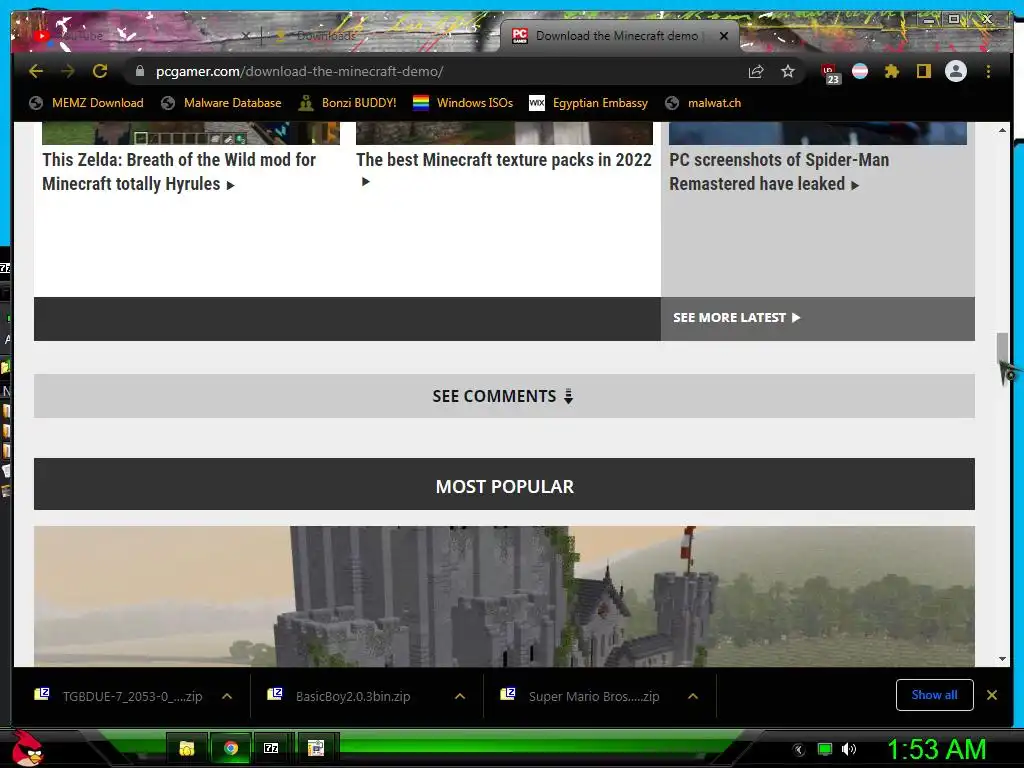Open the Windows ISOs bookmark

tap(463, 103)
